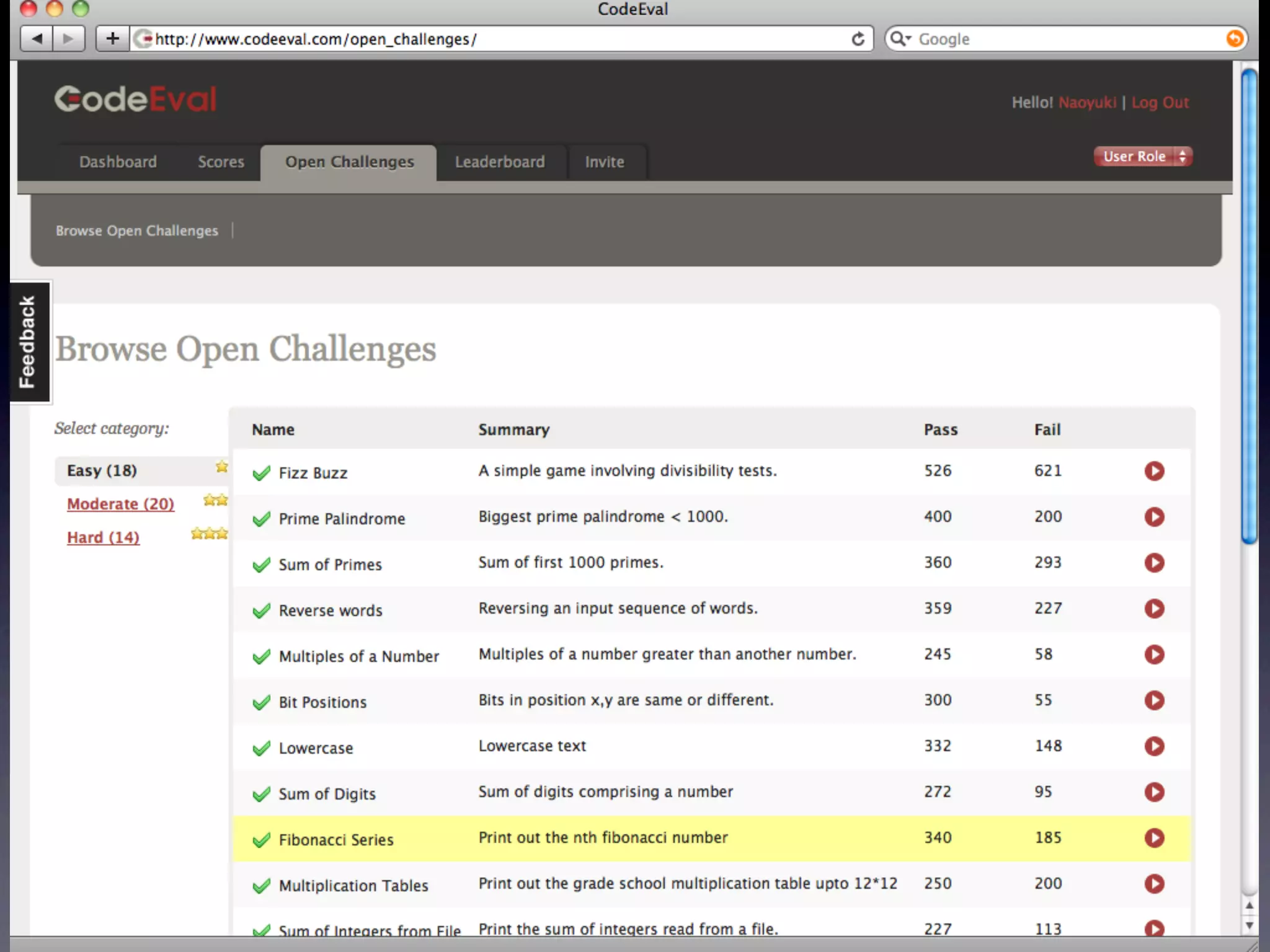Select the Hard (14) category link
This screenshot has height=952, width=1270.
pos(103,537)
